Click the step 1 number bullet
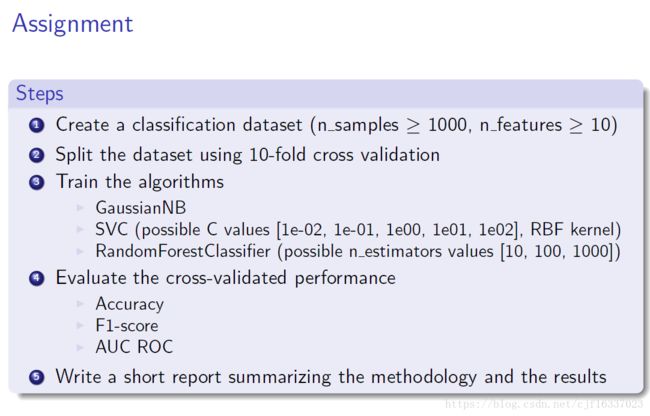This screenshot has height=416, width=650. [36, 125]
